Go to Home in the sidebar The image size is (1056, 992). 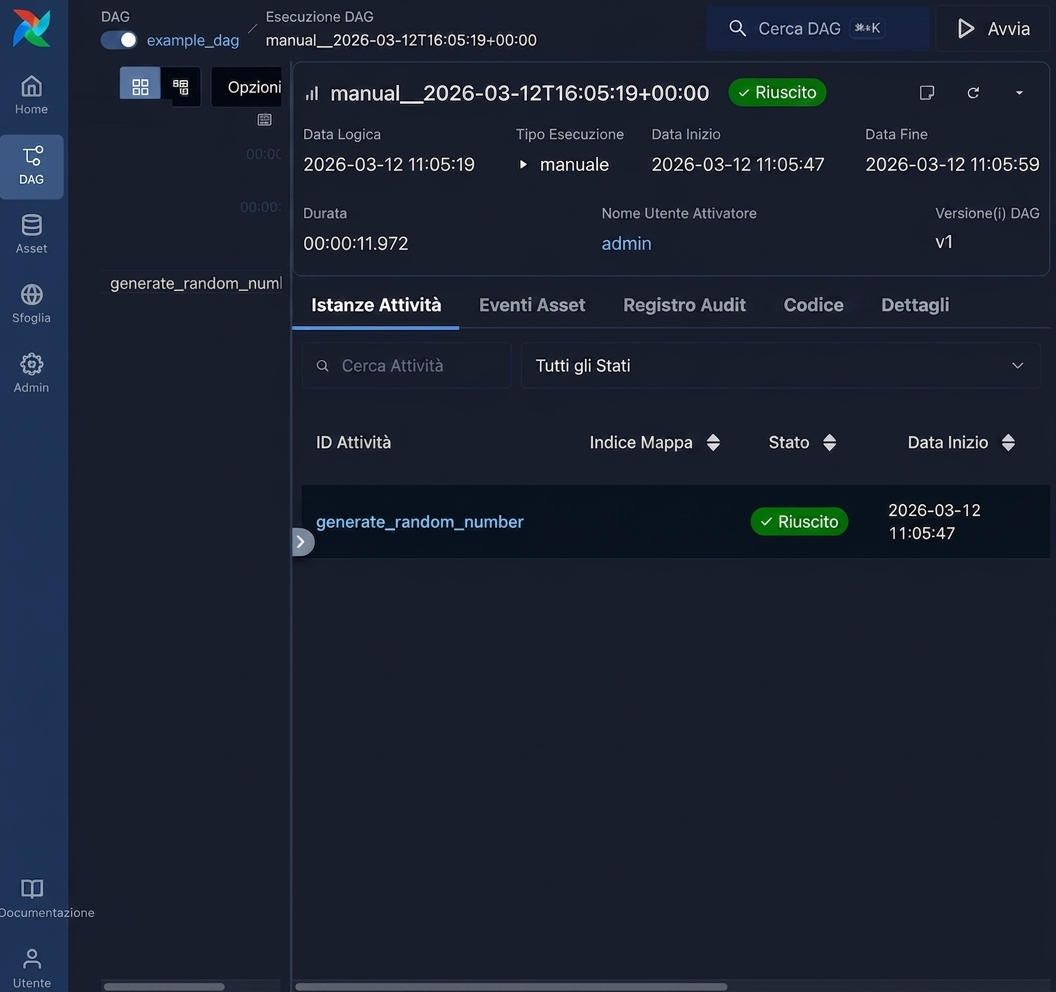(32, 96)
